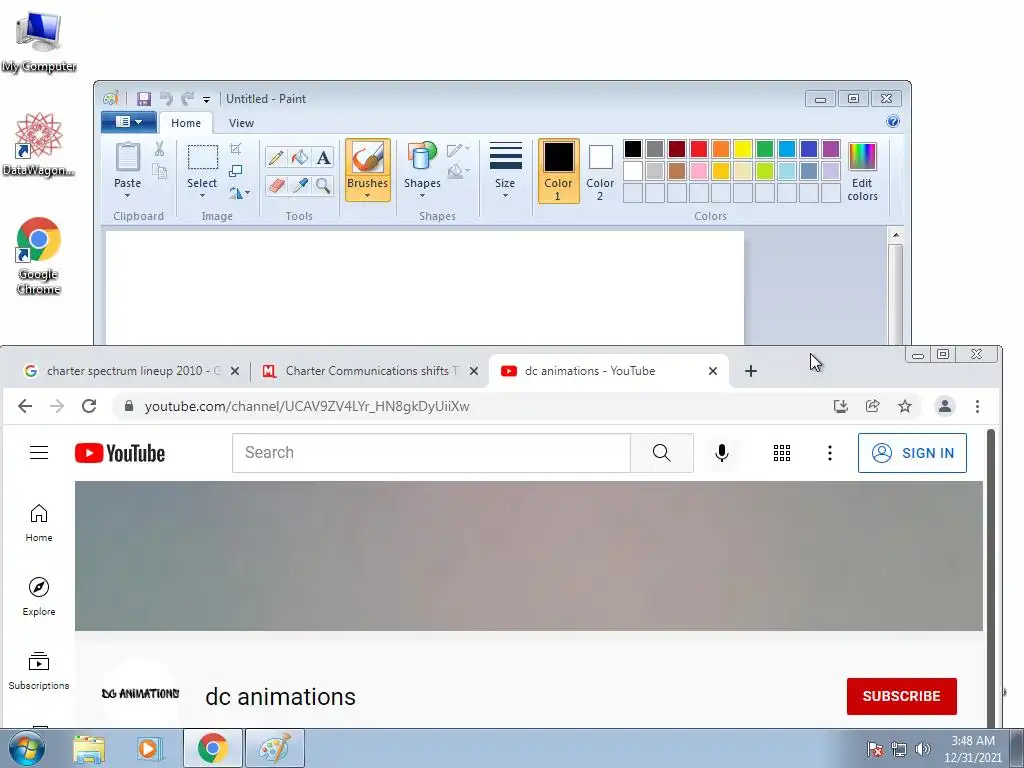Open Chrome three-dot menu
Image resolution: width=1024 pixels, height=768 pixels.
[x=977, y=406]
